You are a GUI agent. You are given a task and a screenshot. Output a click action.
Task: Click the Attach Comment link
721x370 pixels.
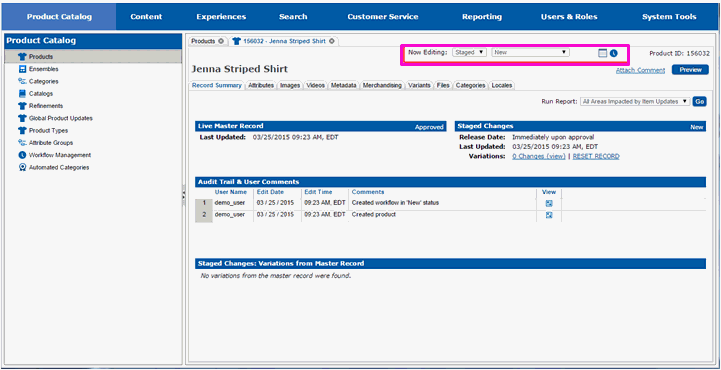[x=641, y=70]
